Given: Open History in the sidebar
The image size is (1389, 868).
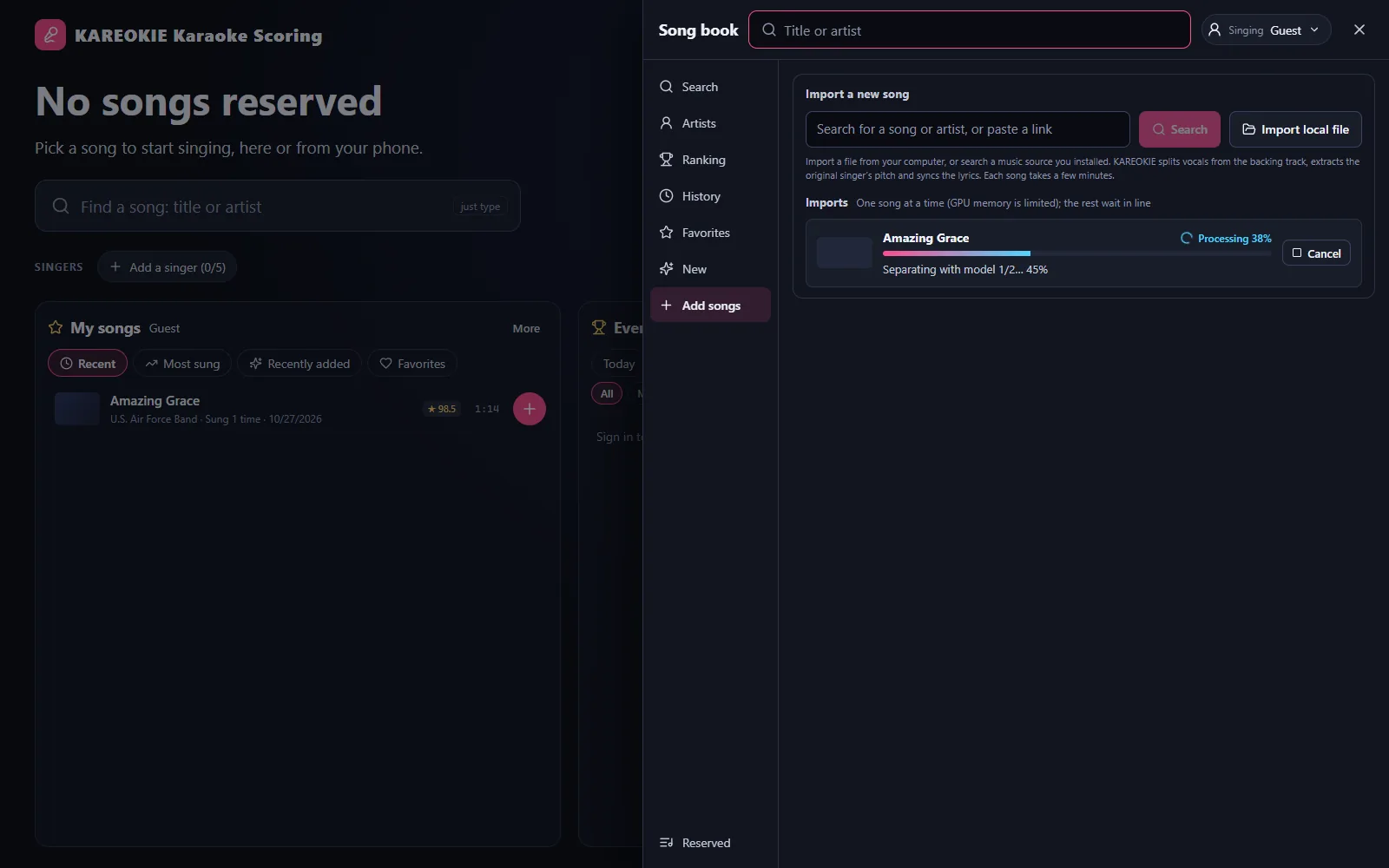Looking at the screenshot, I should tap(710, 196).
